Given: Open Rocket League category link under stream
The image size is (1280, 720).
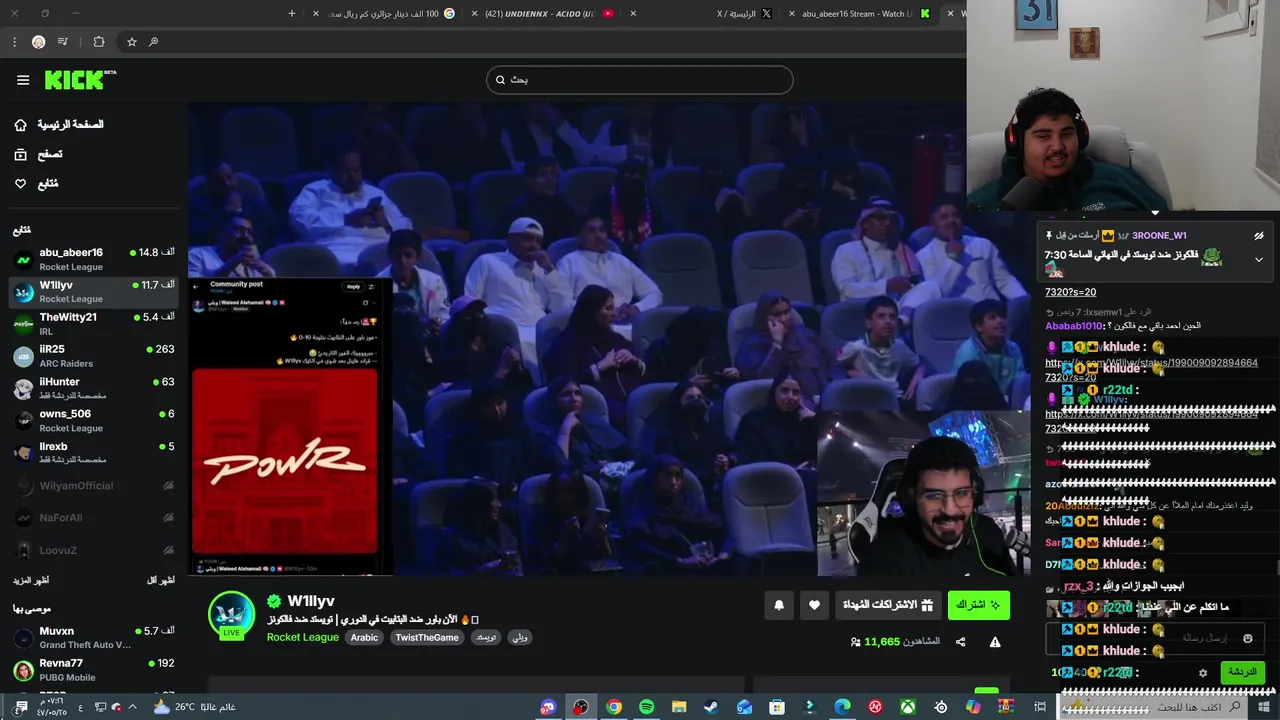Looking at the screenshot, I should (x=303, y=638).
